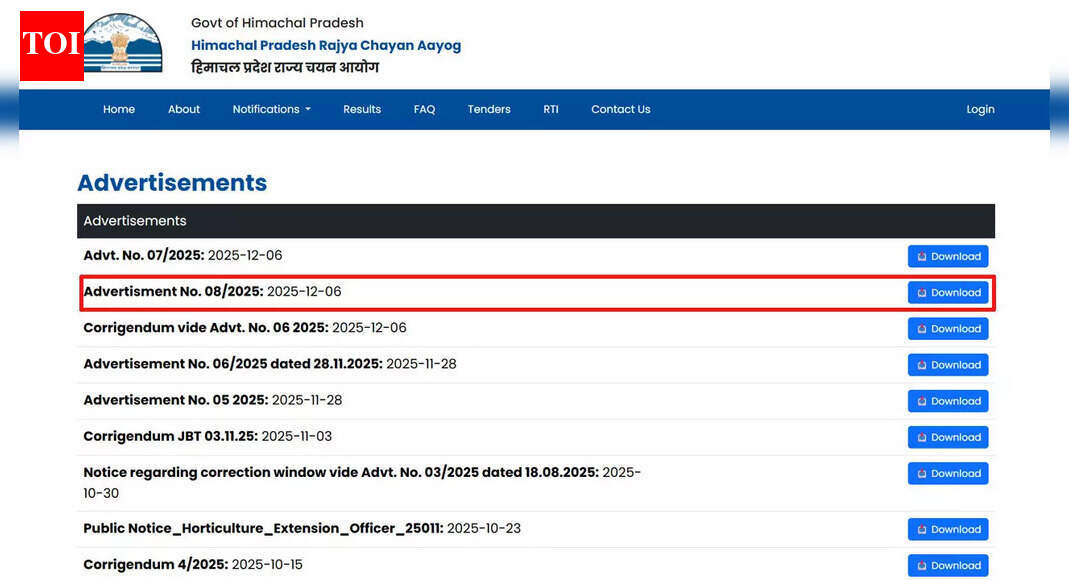
Task: Download the correction window notice for Advt. 03/2025
Action: 947,473
